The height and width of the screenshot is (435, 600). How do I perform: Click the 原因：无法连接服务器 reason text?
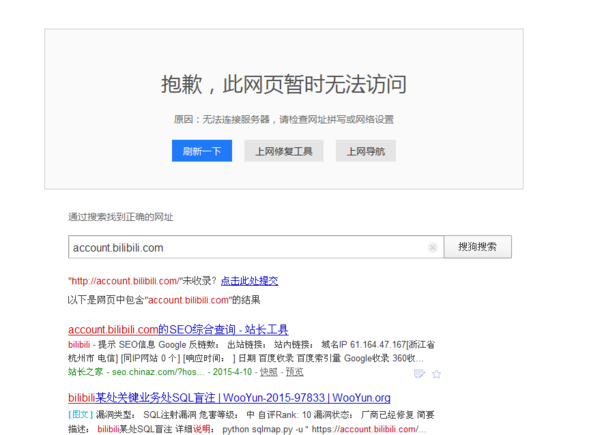point(284,119)
